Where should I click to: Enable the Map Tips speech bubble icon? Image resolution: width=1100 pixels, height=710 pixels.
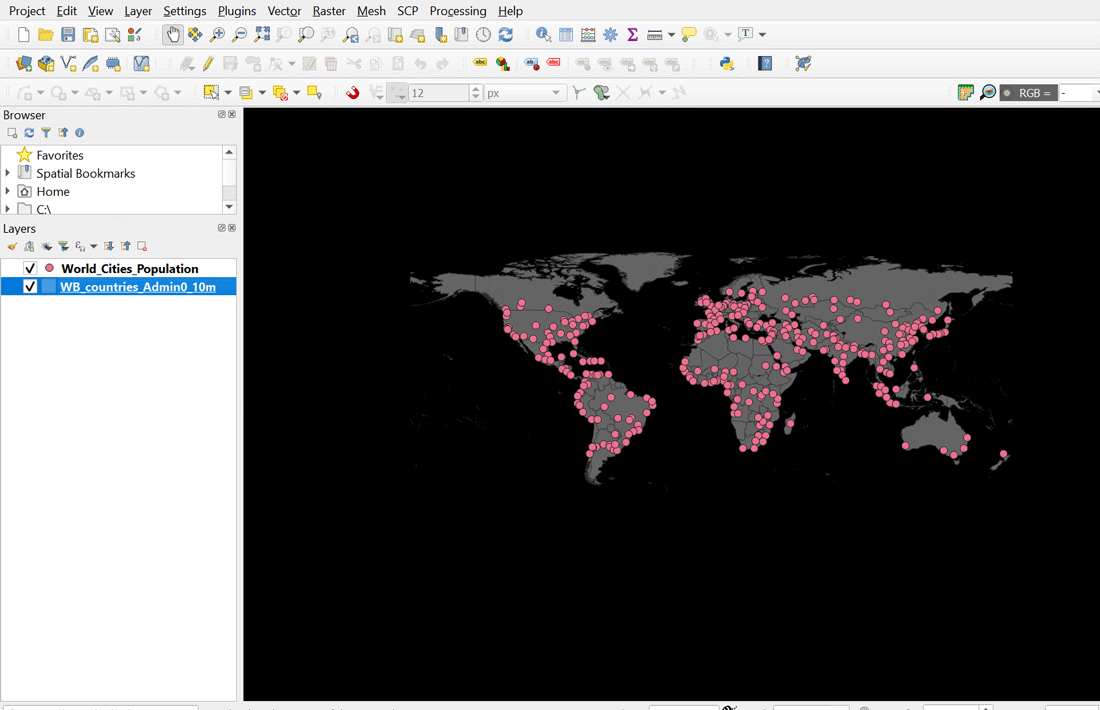click(689, 34)
